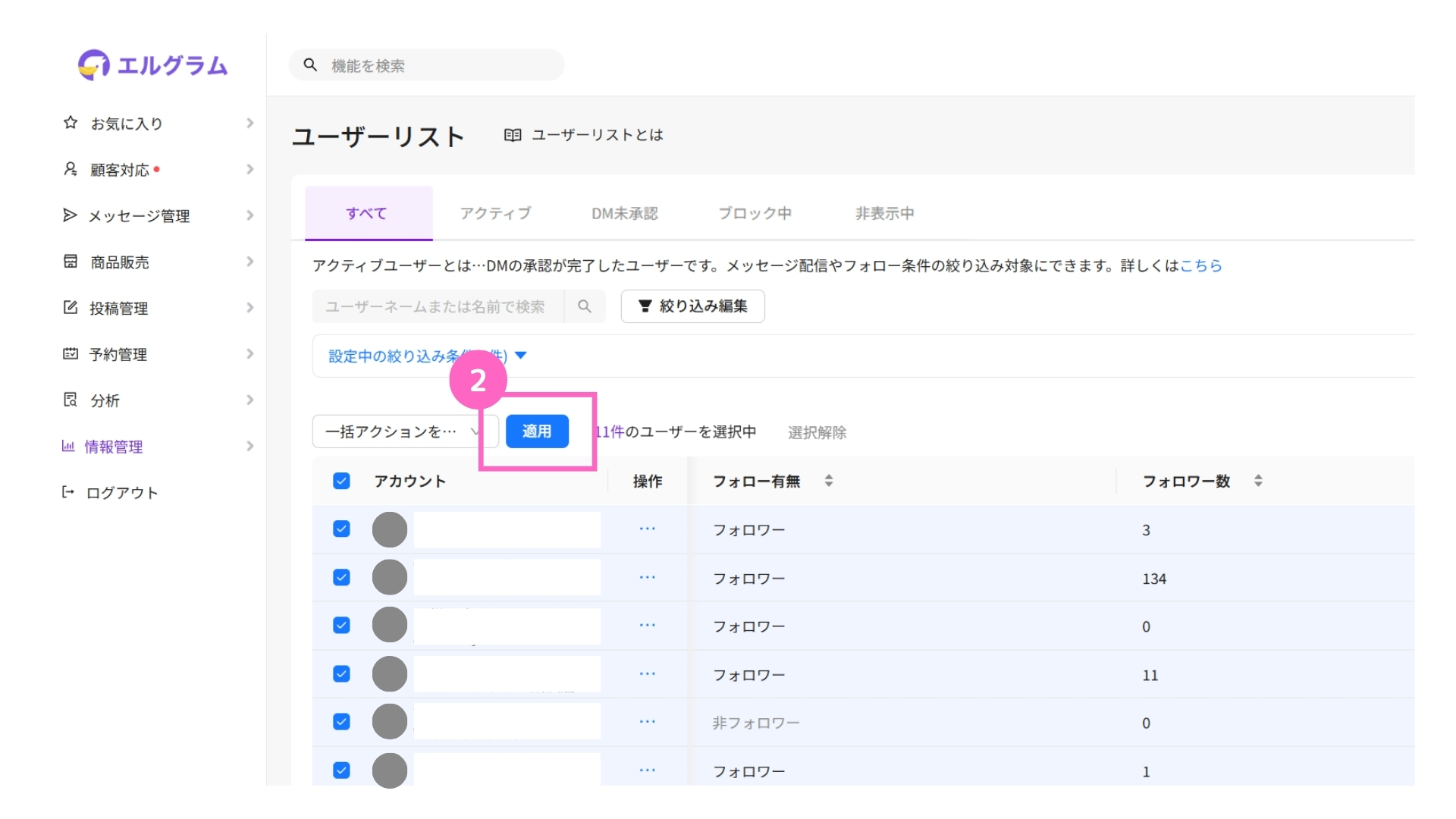Click the こちら link

[1201, 265]
